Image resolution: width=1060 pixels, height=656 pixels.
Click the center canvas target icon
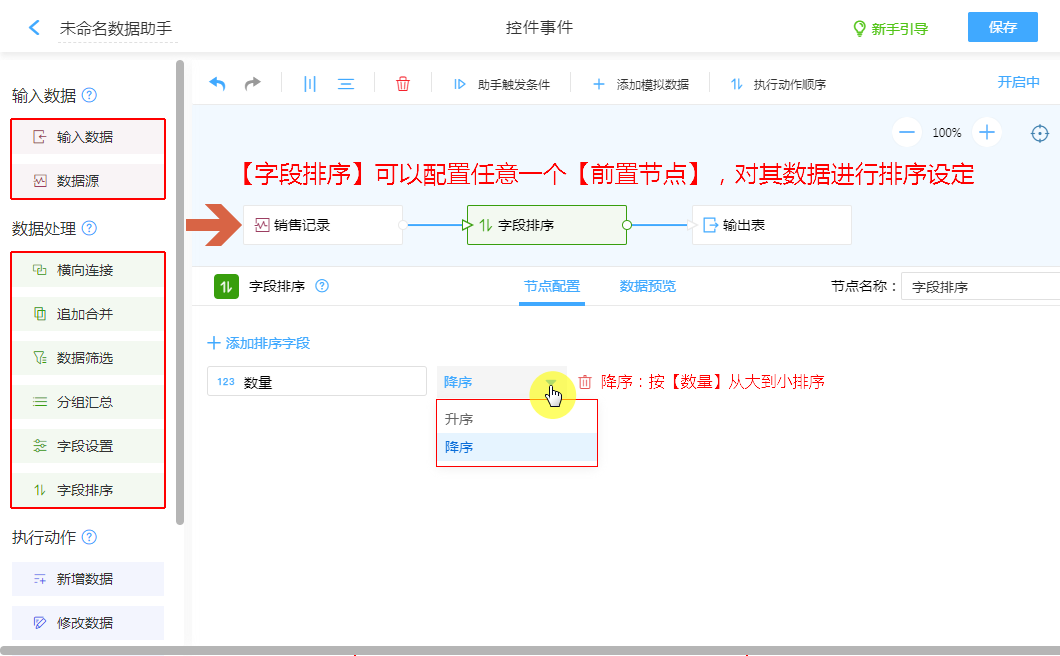point(1040,133)
